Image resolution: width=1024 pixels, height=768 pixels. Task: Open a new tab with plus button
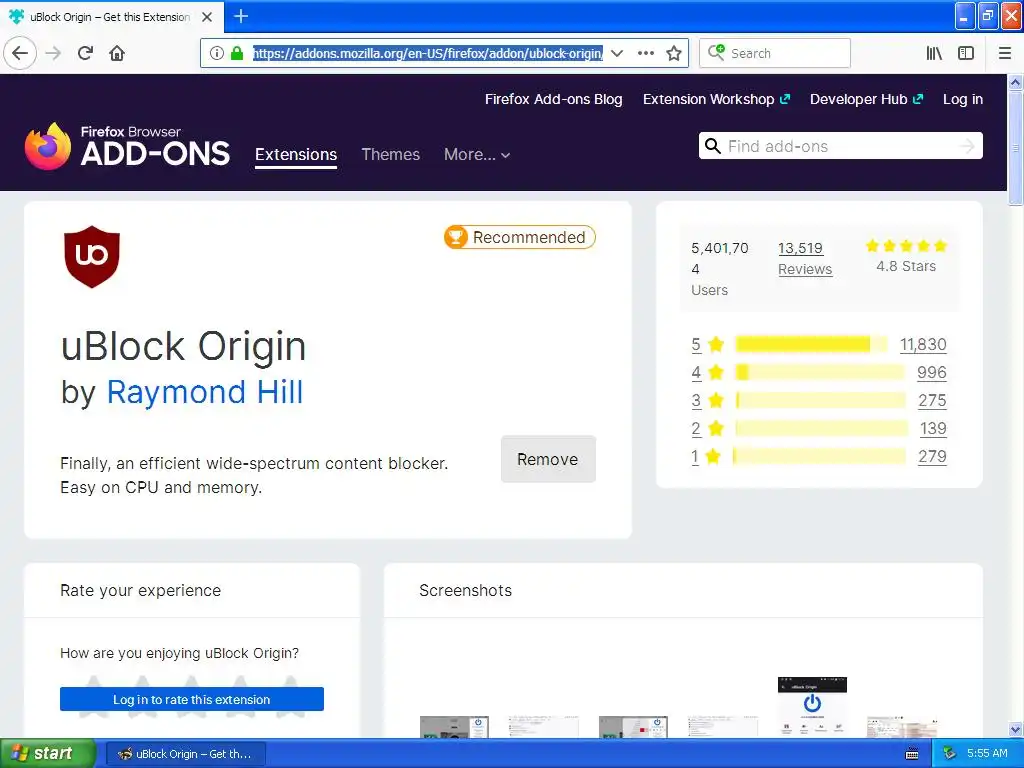241,16
